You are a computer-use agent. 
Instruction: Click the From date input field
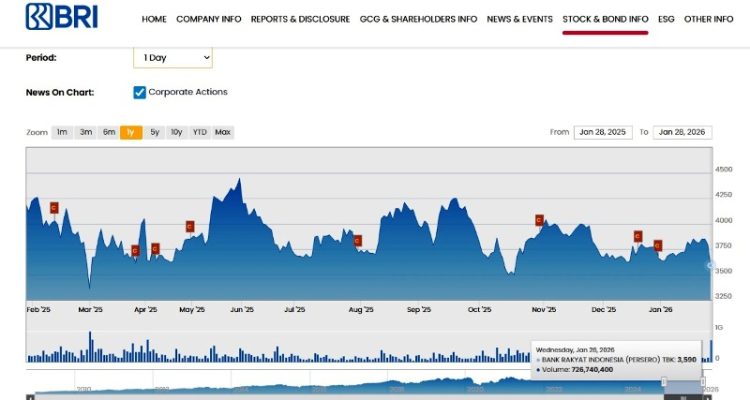pos(602,132)
